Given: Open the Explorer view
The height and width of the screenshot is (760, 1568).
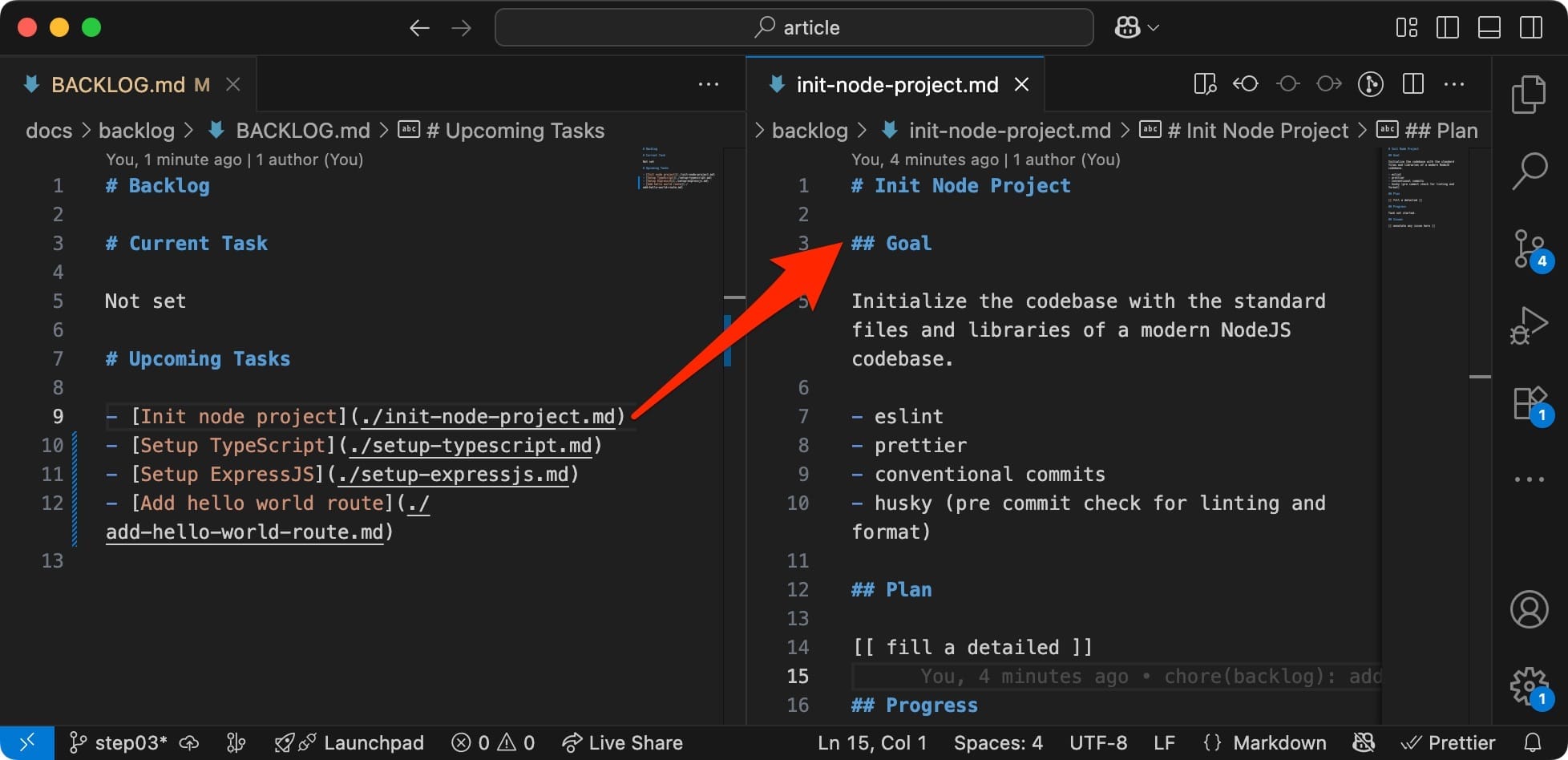Looking at the screenshot, I should point(1530,94).
